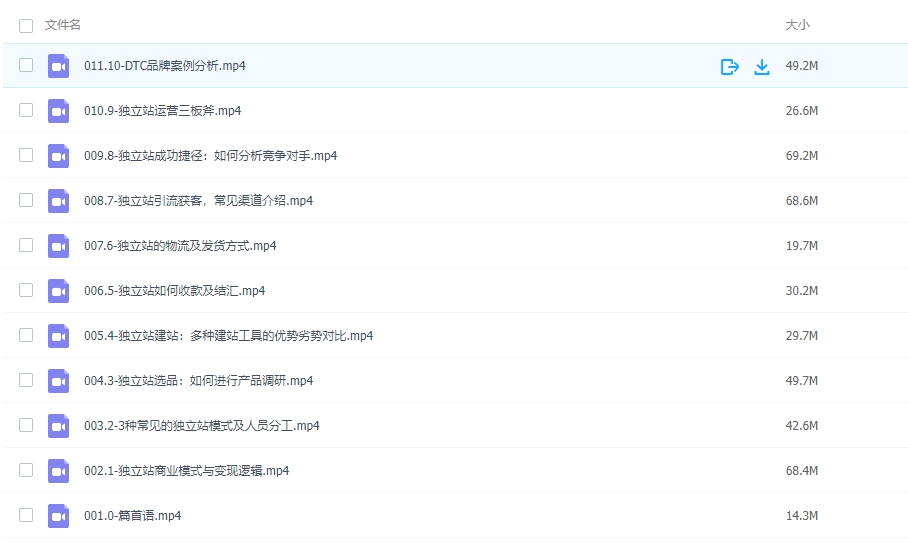Tick the checkbox for 002.1 商业模式与变现逻辑
Screen dimensions: 908x549
point(26,471)
